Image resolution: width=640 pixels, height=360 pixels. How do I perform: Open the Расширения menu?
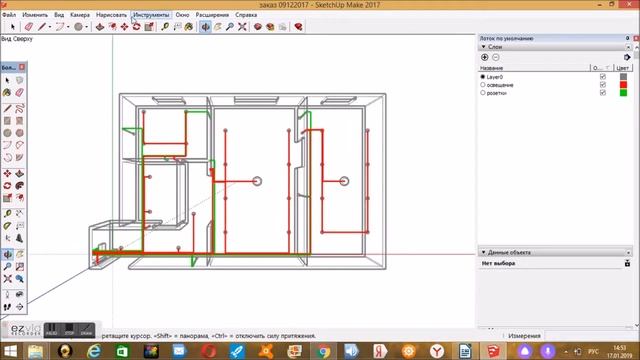pyautogui.click(x=212, y=15)
